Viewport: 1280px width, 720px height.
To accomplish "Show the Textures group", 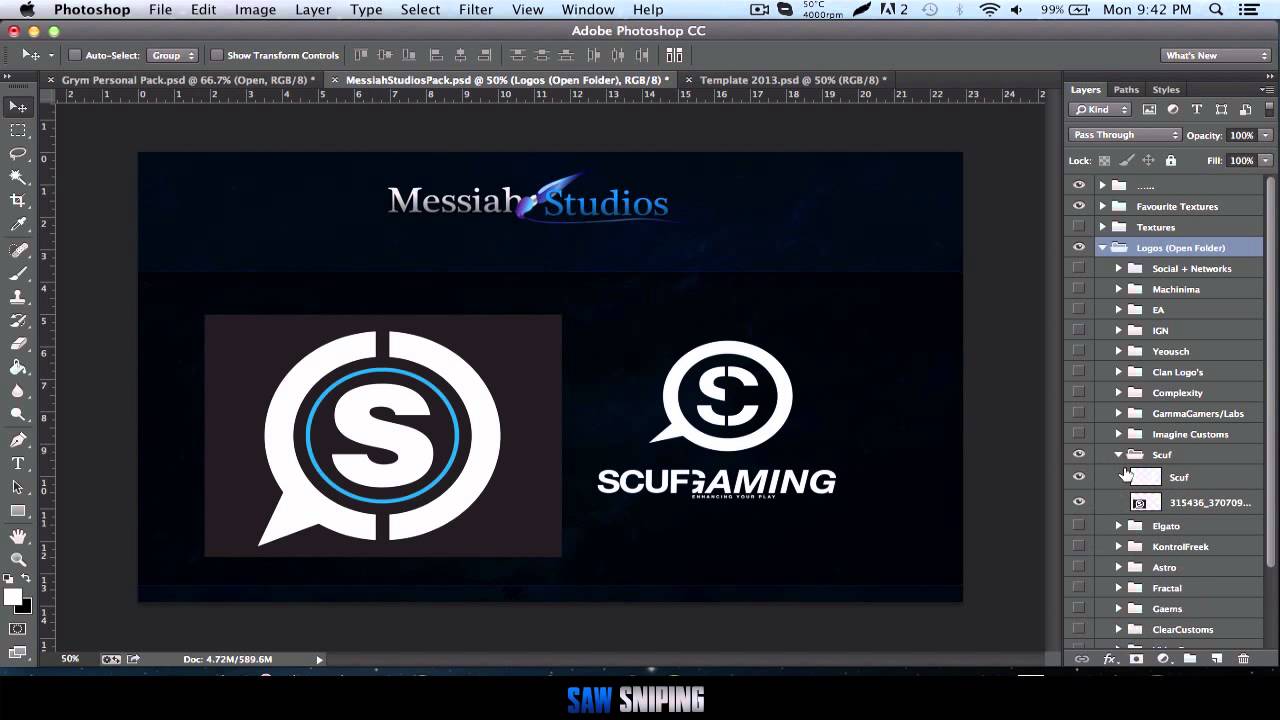I will pos(1079,227).
